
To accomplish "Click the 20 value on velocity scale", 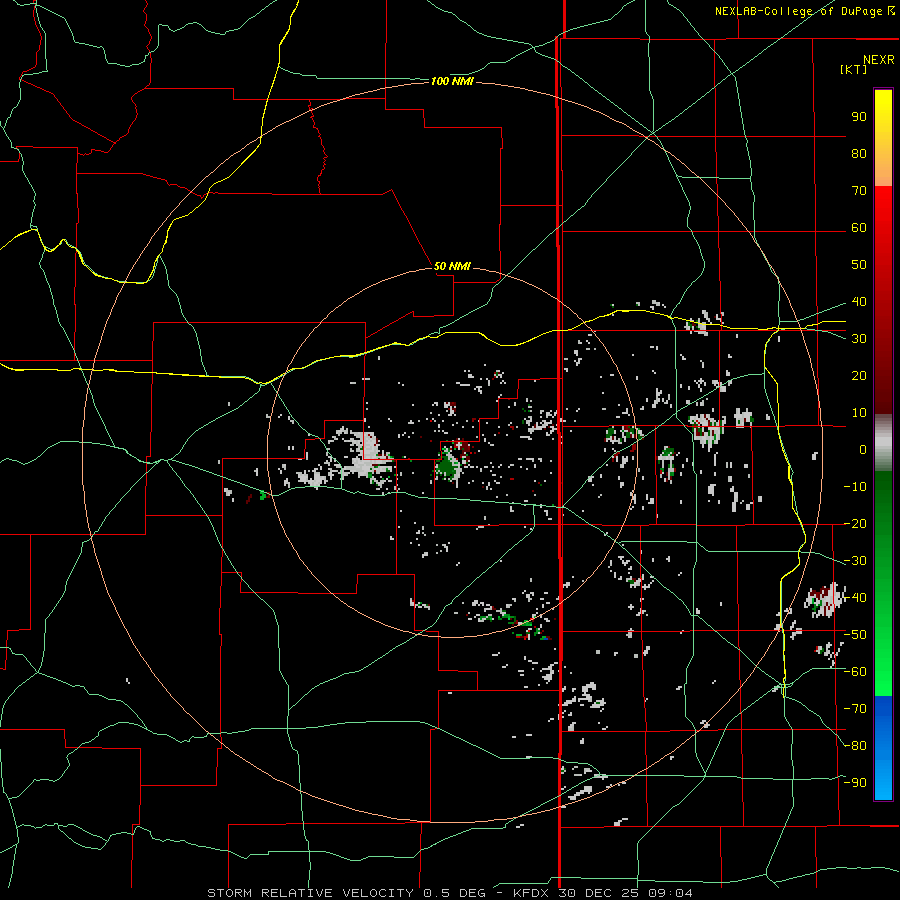I will click(x=859, y=376).
